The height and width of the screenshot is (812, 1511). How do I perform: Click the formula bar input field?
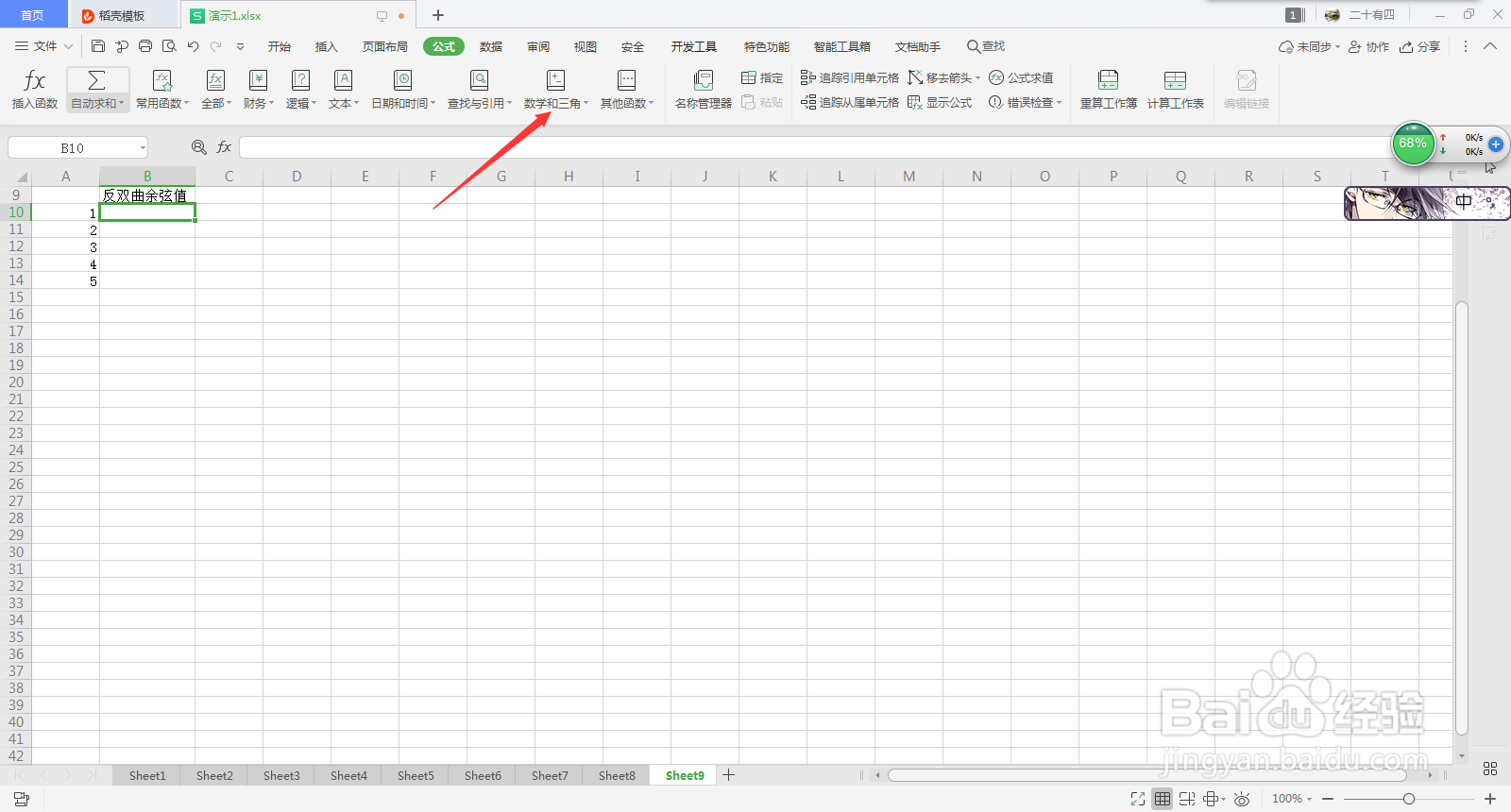(817, 147)
